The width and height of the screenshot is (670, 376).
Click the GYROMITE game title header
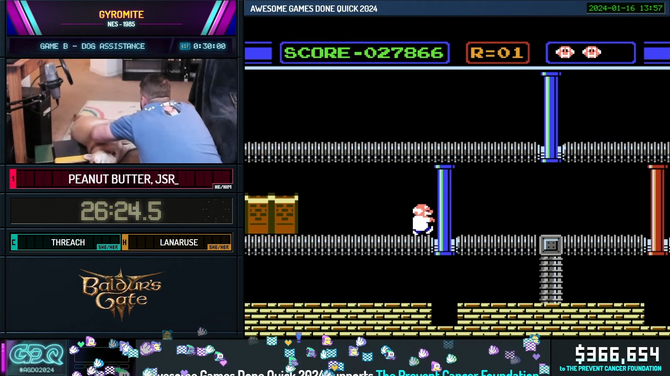121,15
